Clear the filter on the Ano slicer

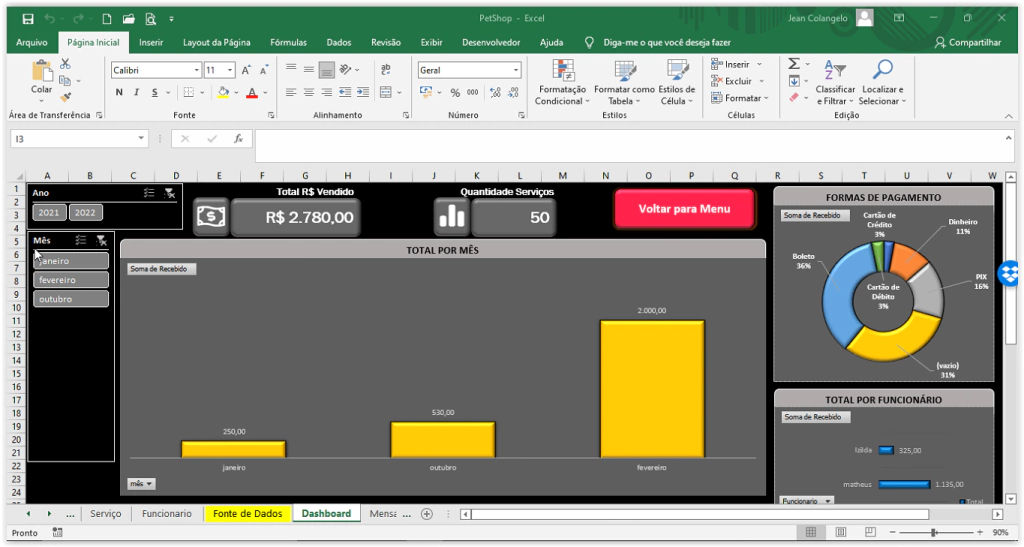[170, 193]
